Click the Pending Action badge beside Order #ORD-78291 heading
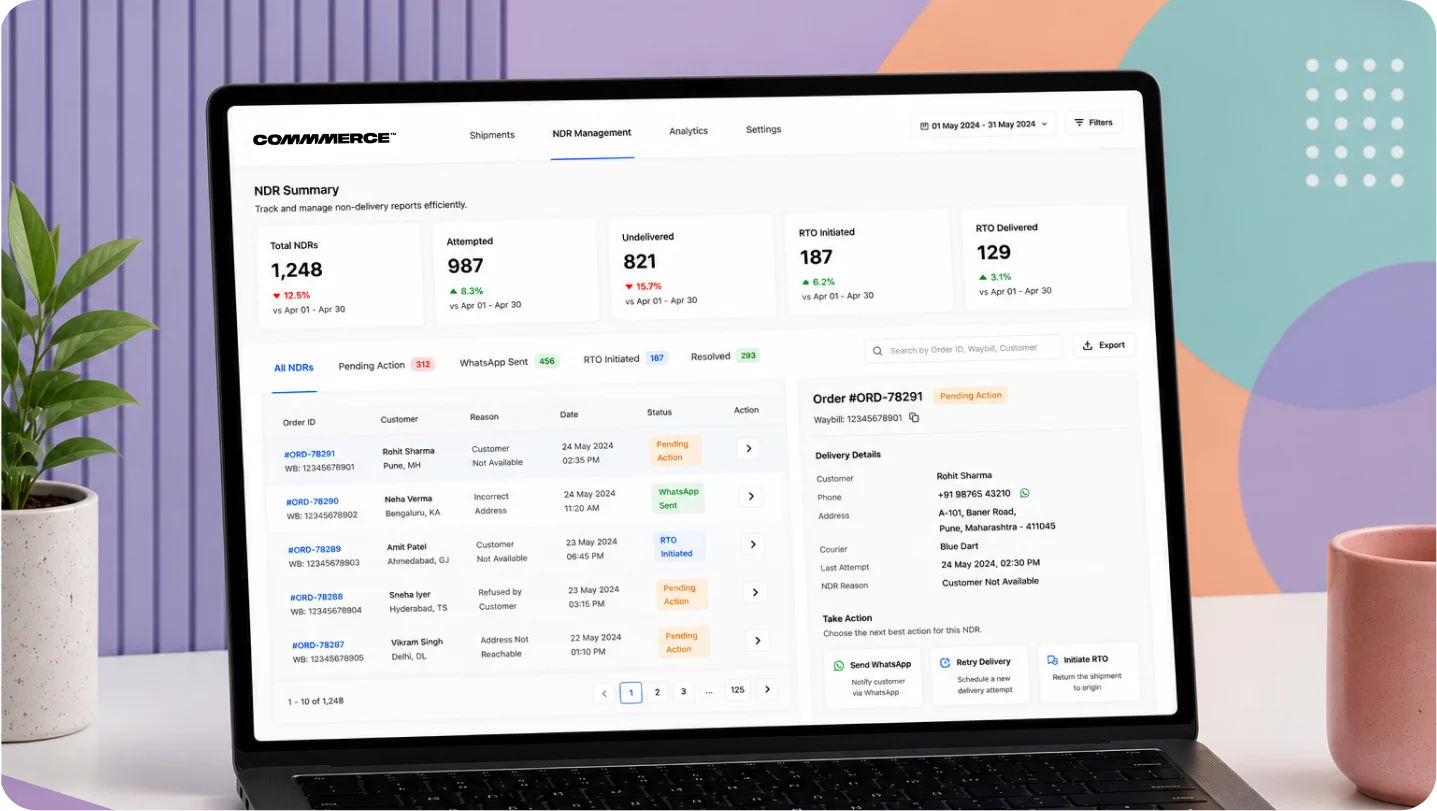The image size is (1437, 811). pyautogui.click(x=970, y=396)
